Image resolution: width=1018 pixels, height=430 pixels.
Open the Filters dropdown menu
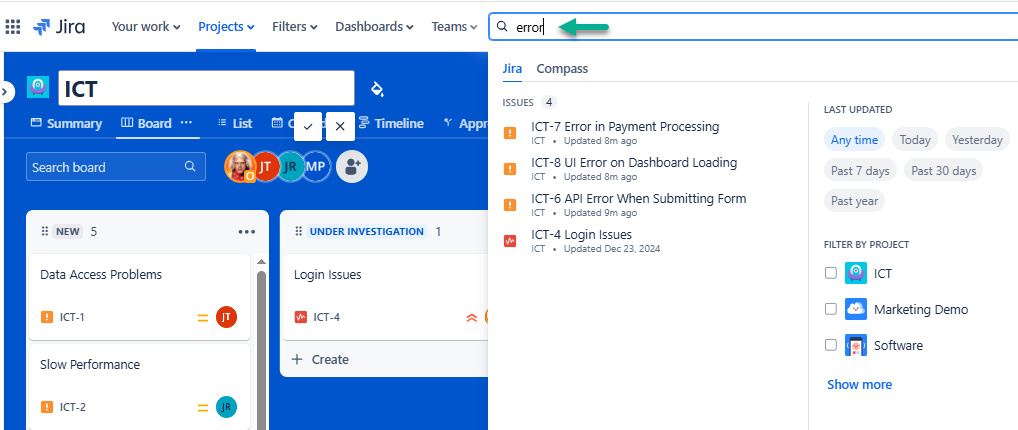pos(295,27)
